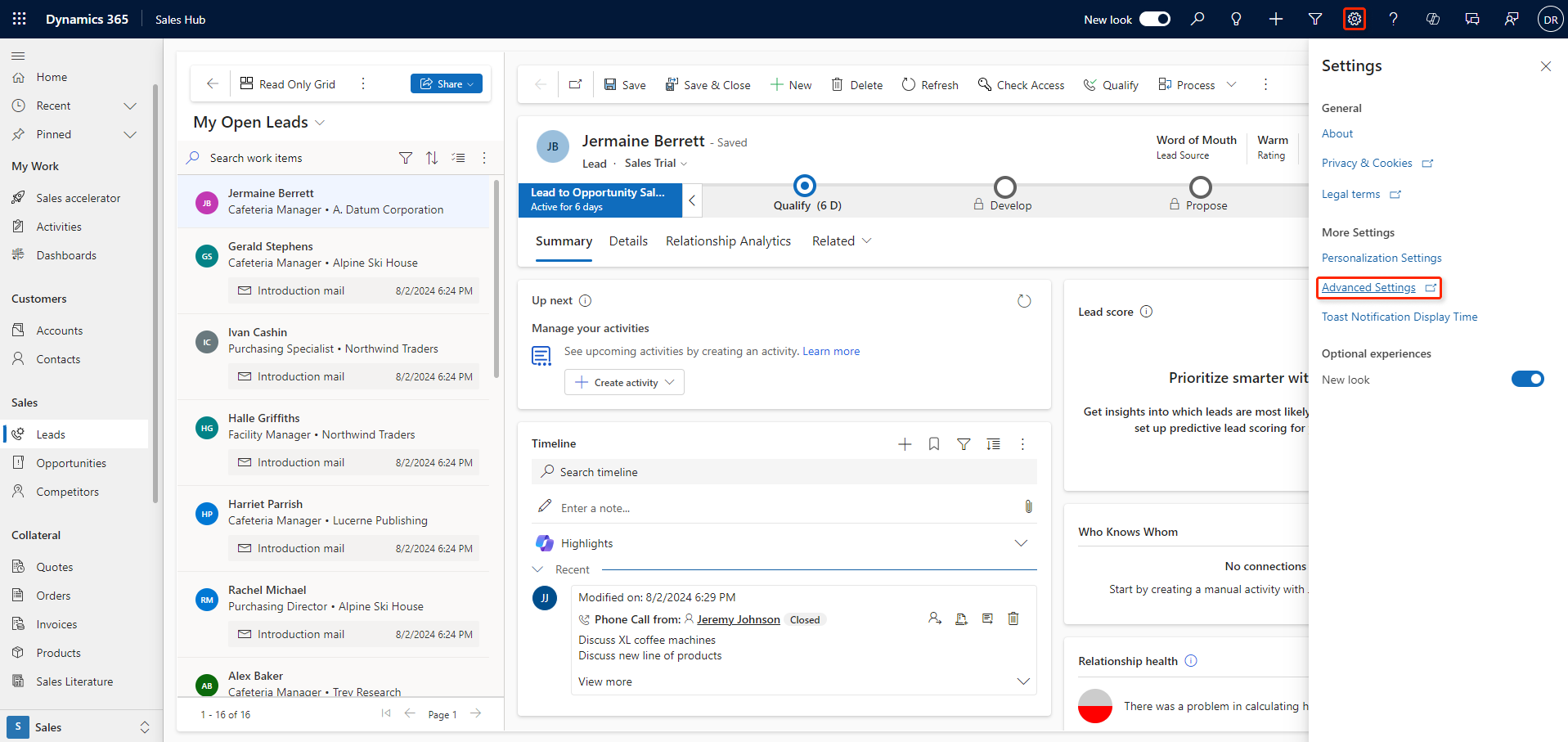Expand the Highlights section

[1021, 543]
